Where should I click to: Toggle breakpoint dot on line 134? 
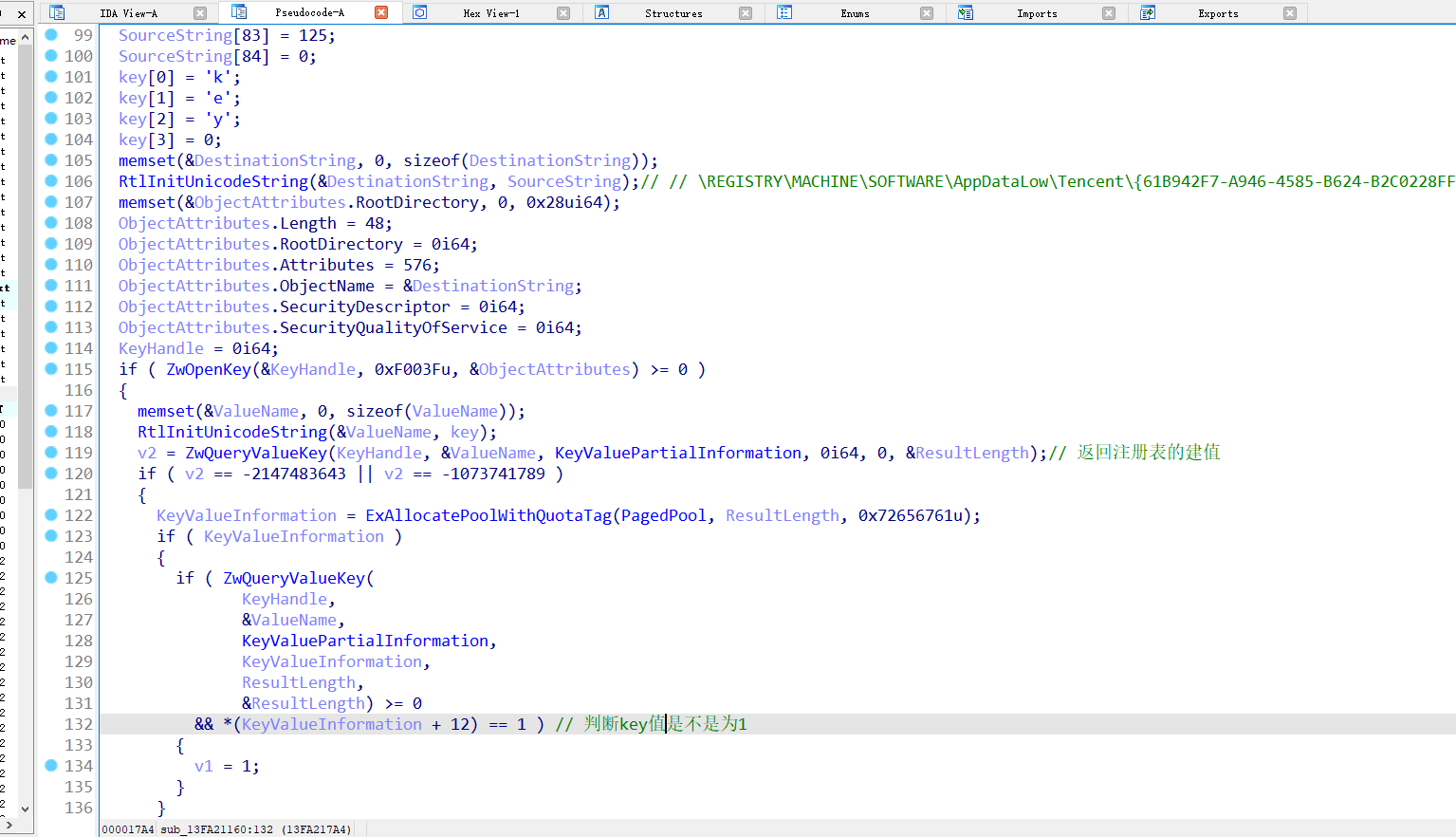pos(51,765)
